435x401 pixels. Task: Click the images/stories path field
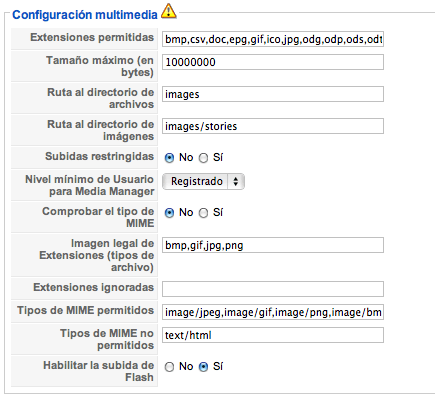tap(273, 126)
